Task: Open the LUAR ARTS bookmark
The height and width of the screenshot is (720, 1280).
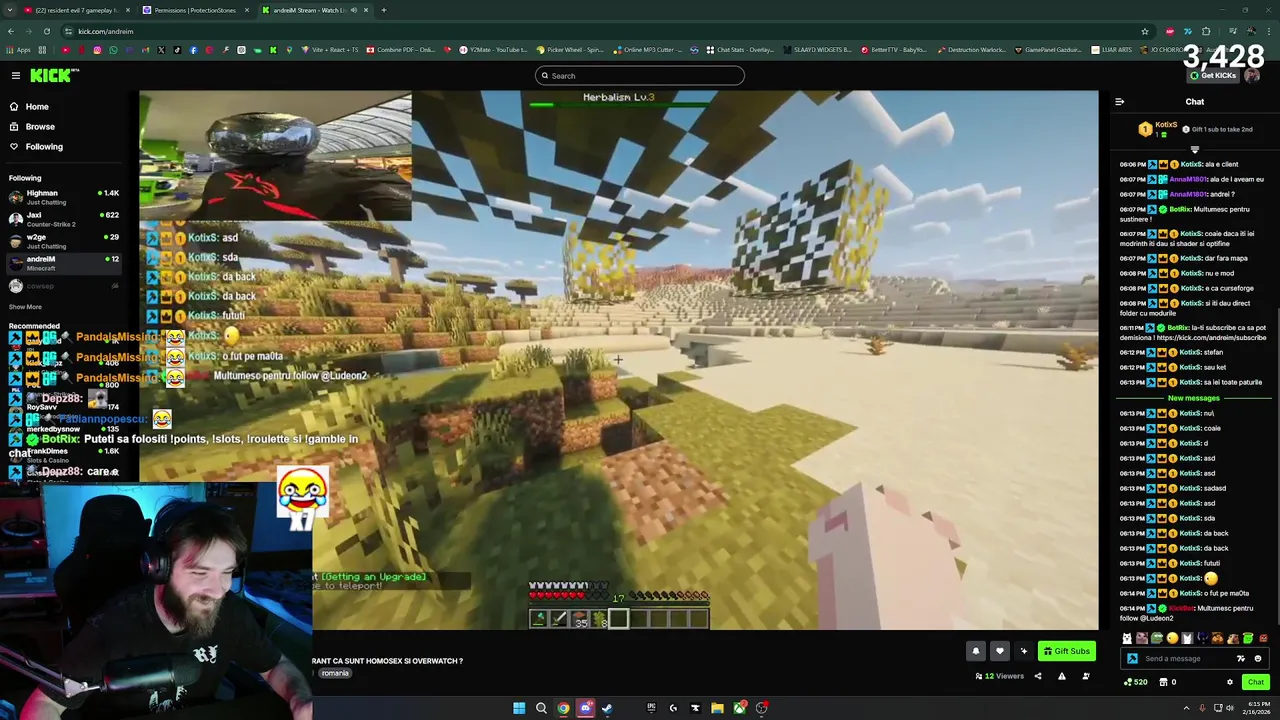Action: click(x=1112, y=49)
